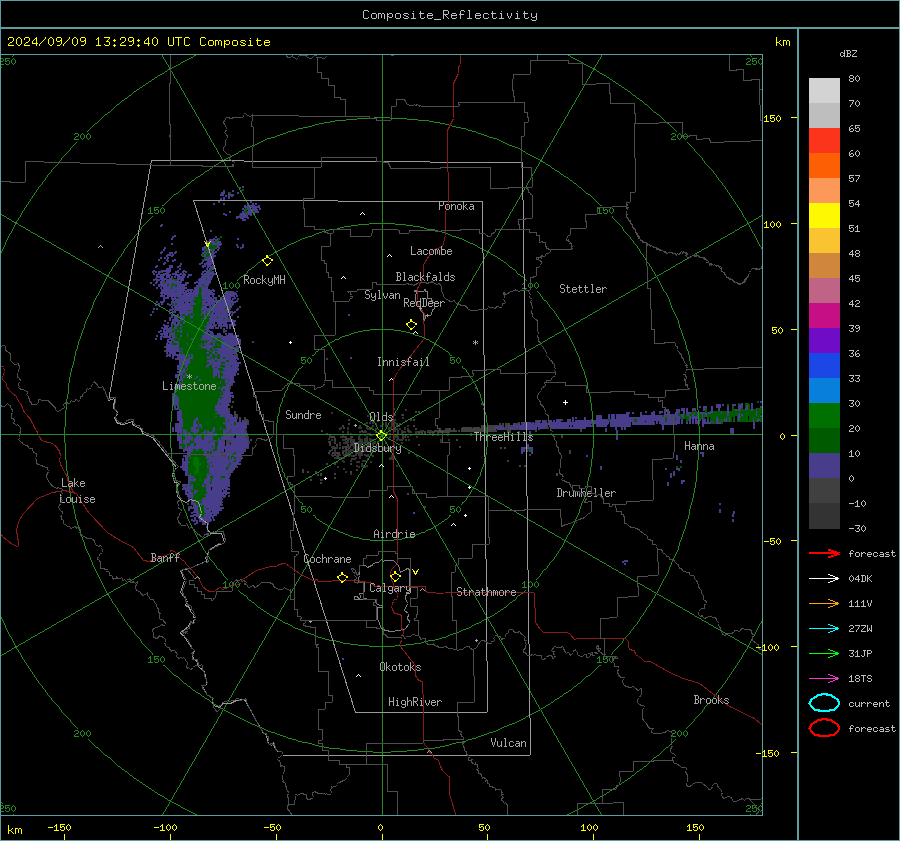The height and width of the screenshot is (841, 900).
Task: Click the orange 111V arrow in legend
Action: (824, 603)
